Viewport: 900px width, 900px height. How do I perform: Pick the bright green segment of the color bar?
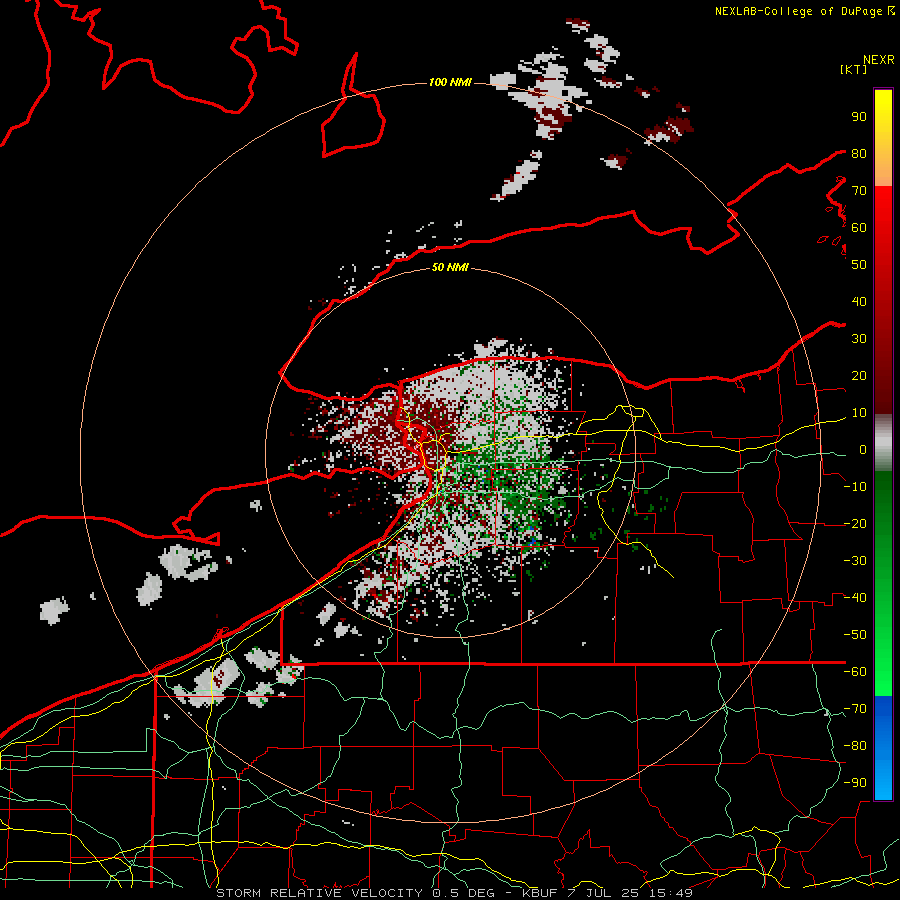[883, 654]
